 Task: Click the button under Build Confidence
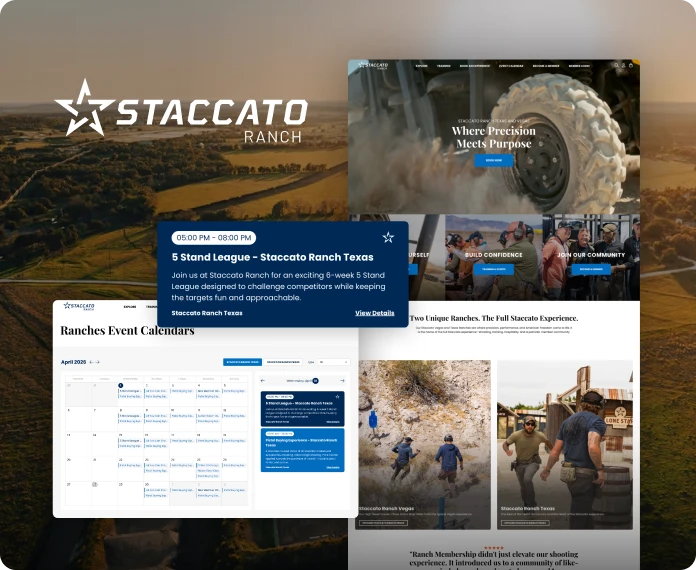(494, 269)
